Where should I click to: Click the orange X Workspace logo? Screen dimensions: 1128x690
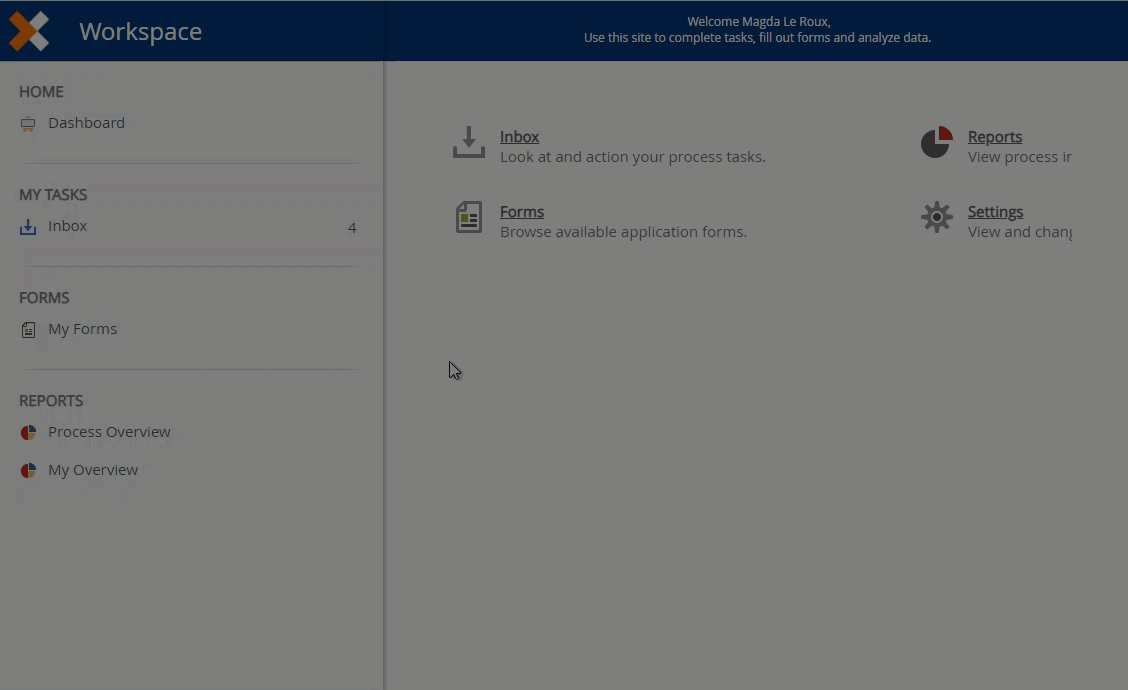pyautogui.click(x=29, y=31)
